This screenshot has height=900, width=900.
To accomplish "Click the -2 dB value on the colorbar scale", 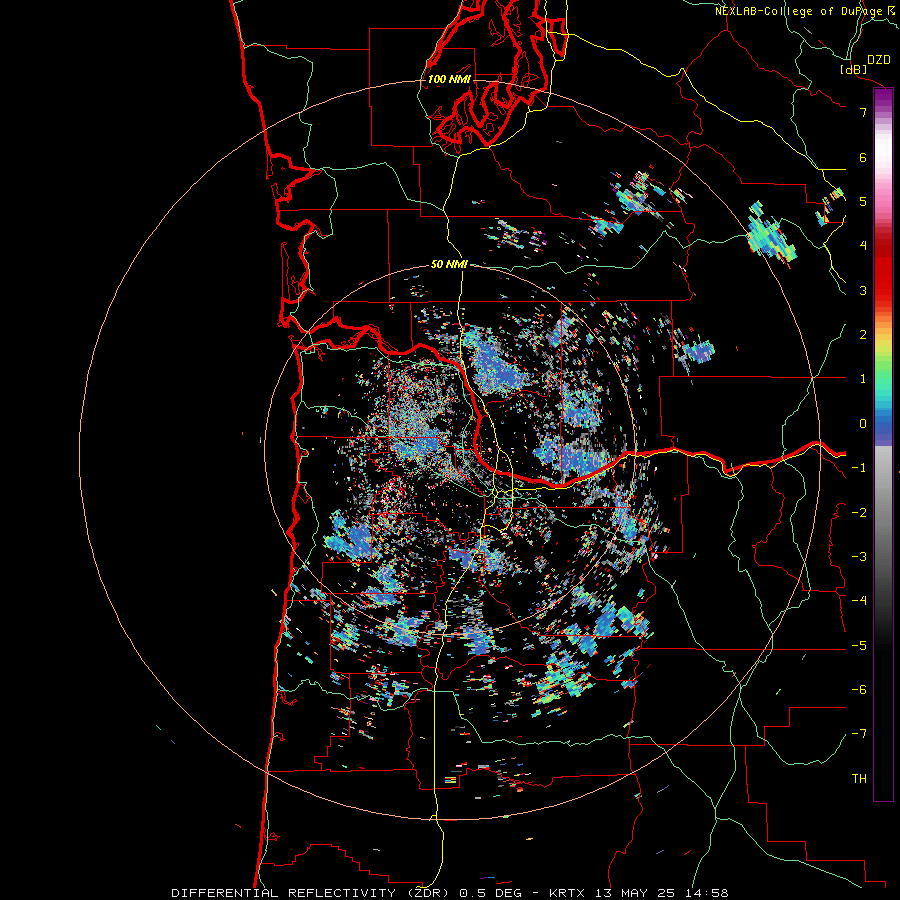I will (x=859, y=513).
